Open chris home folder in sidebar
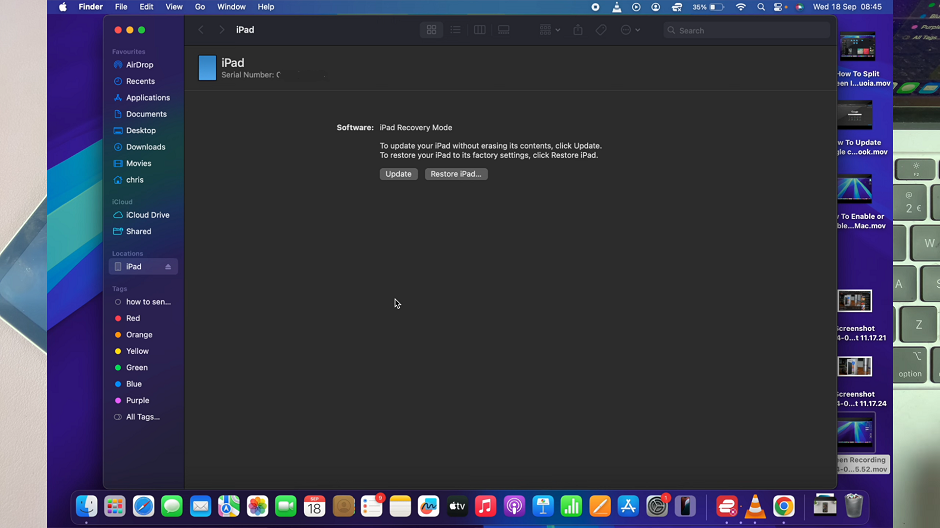Screen dimensions: 940x528 click(134, 180)
